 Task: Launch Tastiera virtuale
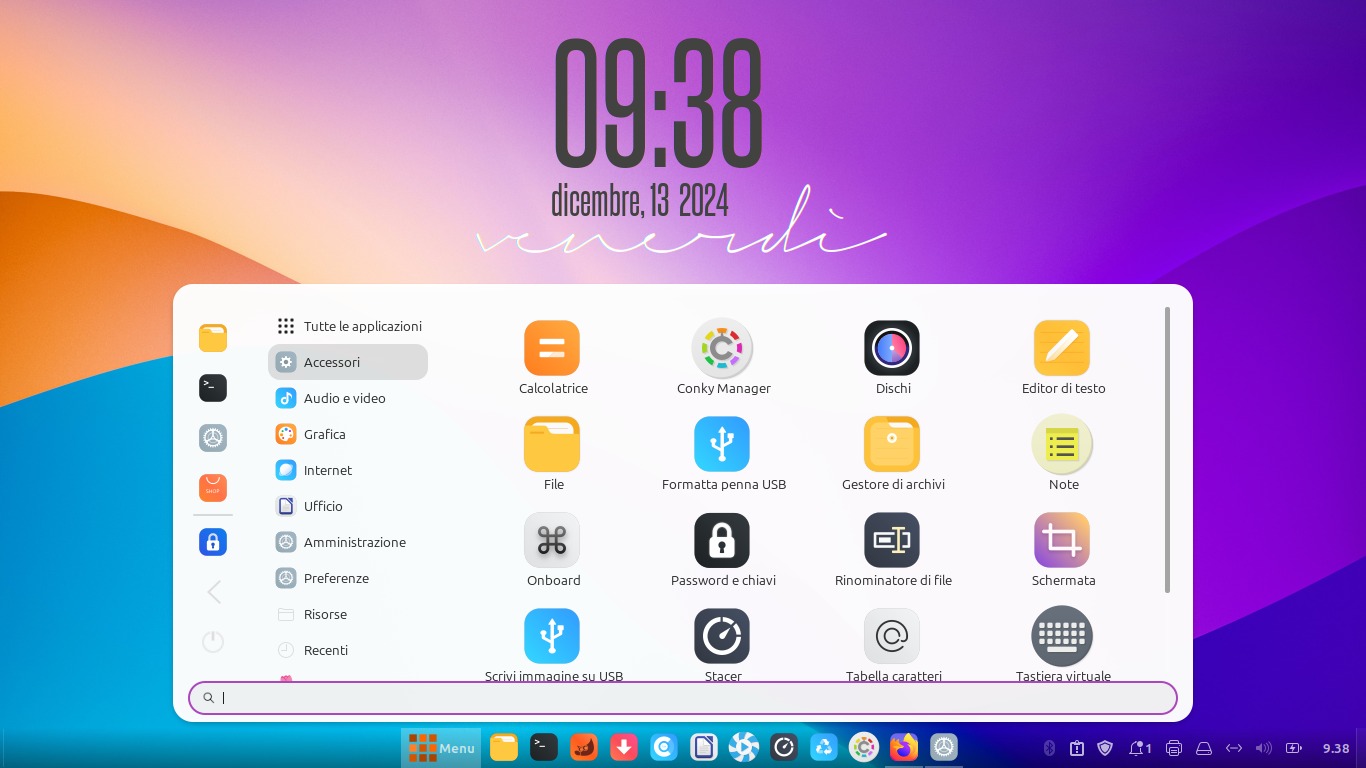pyautogui.click(x=1062, y=645)
